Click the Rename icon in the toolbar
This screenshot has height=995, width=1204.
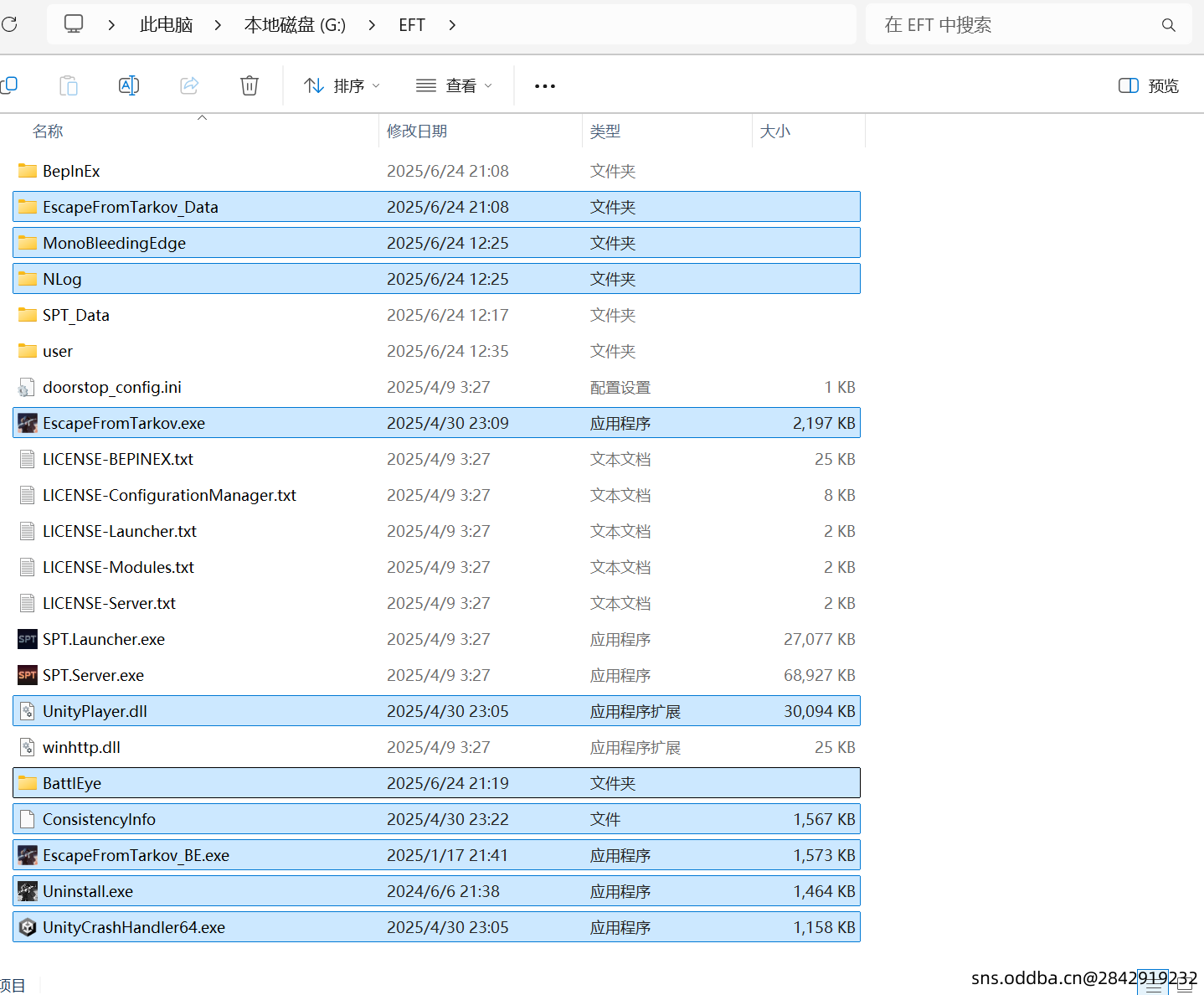coord(129,85)
